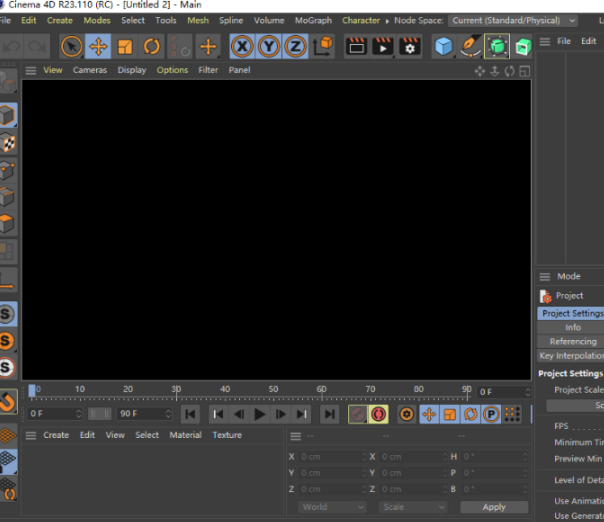604x522 pixels.
Task: Click the start frame 0 F field
Action: (x=55, y=414)
